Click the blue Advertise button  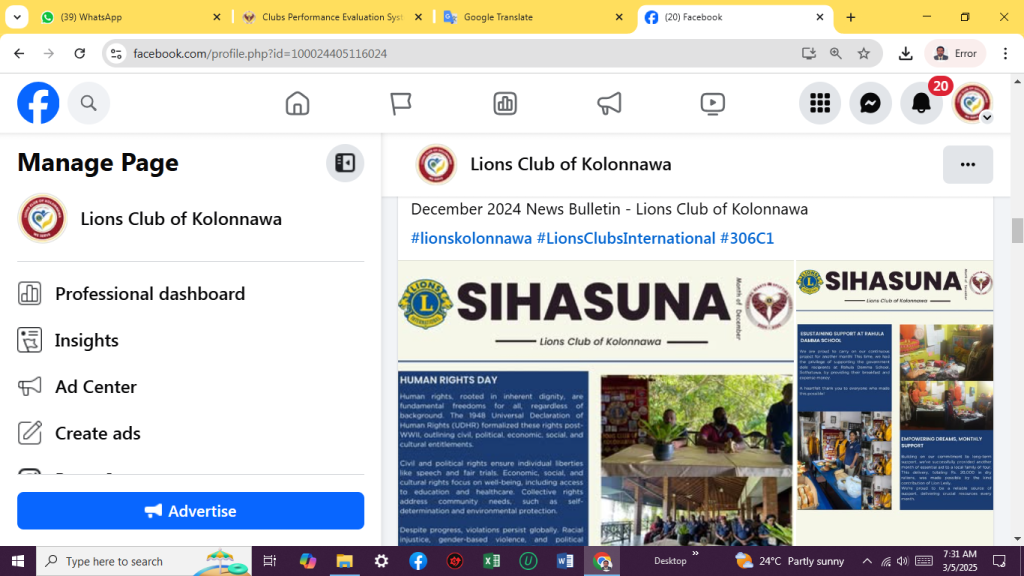[190, 511]
